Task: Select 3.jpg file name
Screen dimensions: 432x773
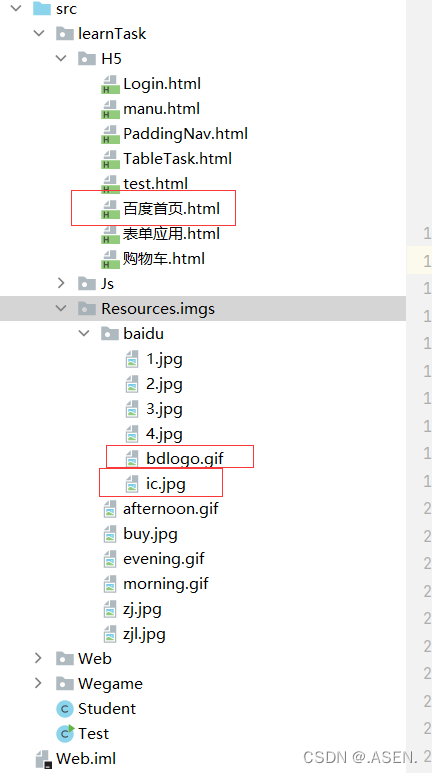Action: click(x=164, y=410)
